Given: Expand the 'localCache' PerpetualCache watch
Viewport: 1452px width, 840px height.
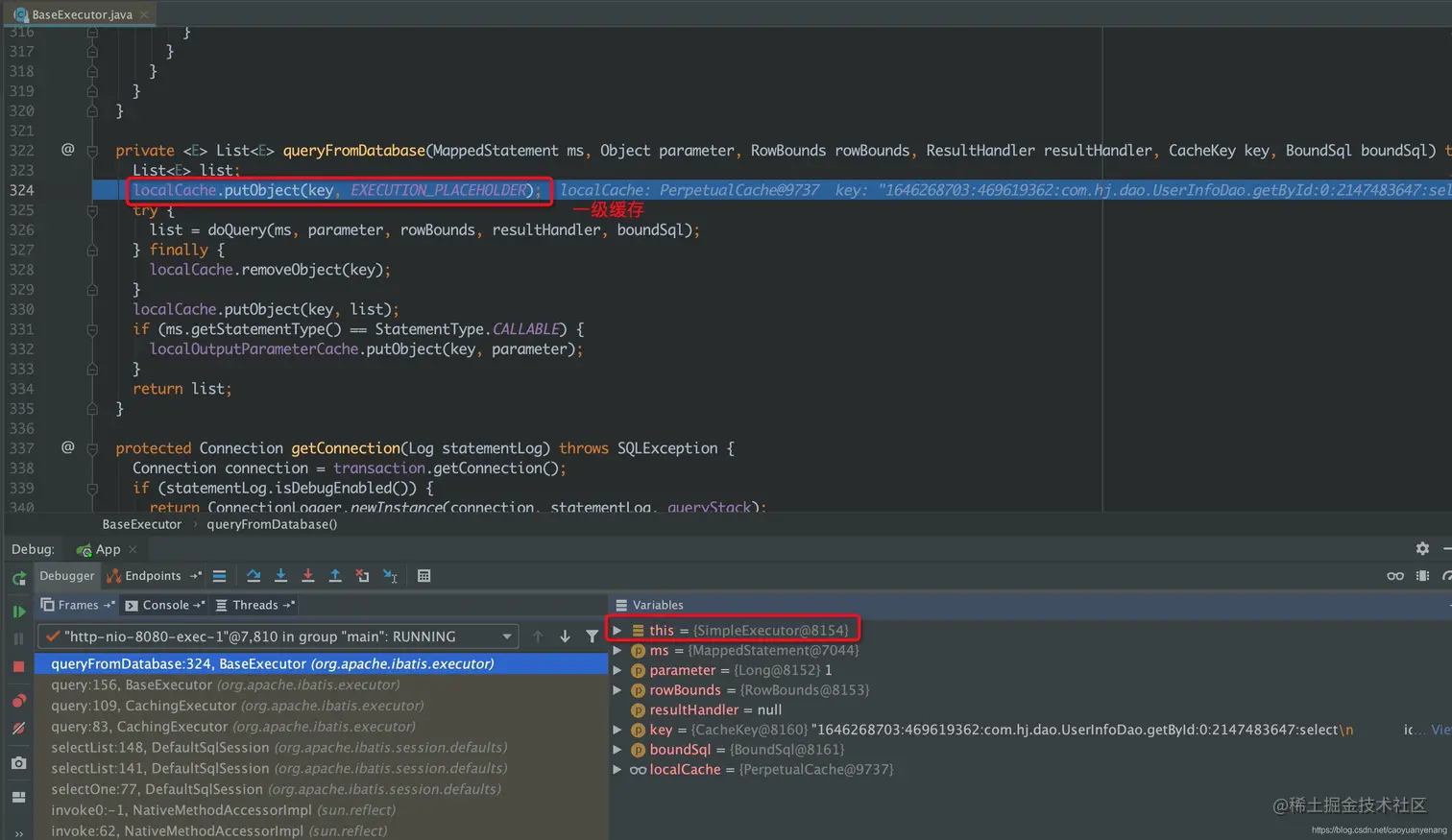Looking at the screenshot, I should [617, 770].
